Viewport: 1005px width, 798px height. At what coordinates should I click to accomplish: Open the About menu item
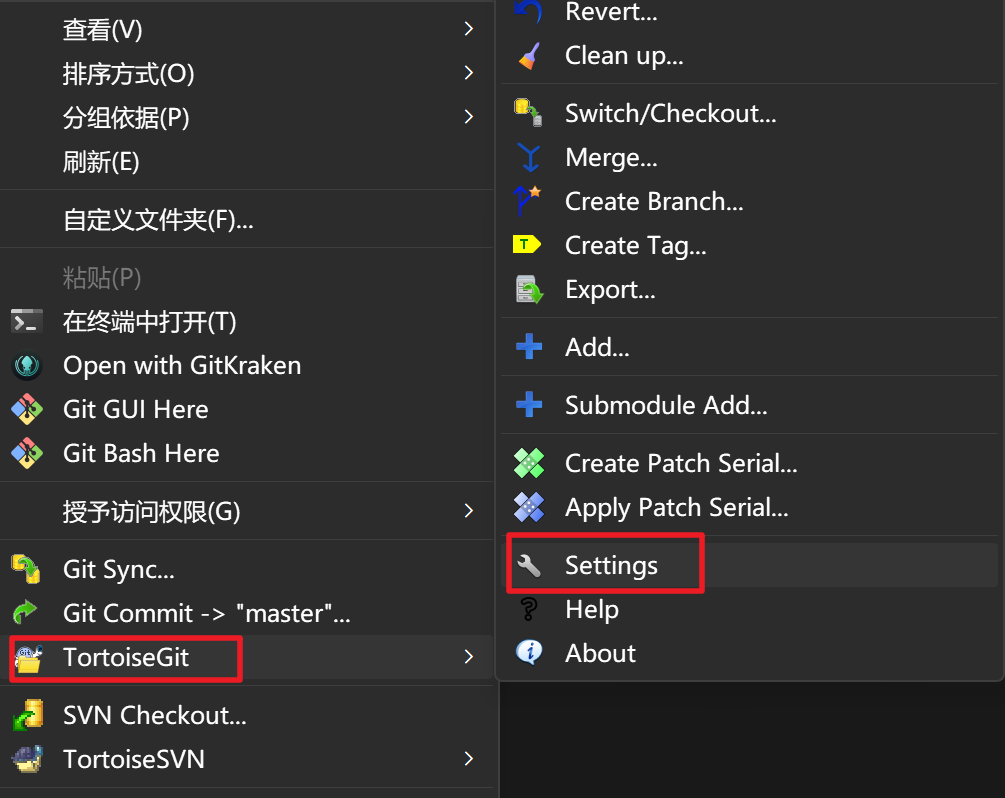coord(600,654)
